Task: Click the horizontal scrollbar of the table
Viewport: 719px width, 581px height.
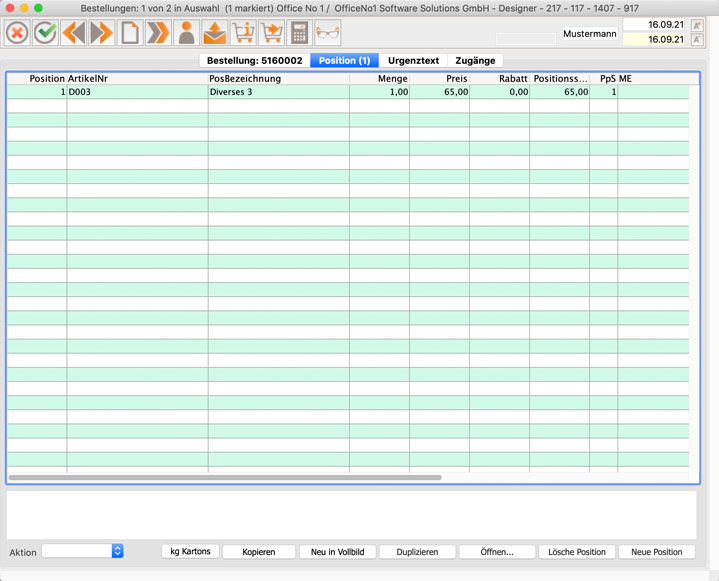Action: click(225, 477)
